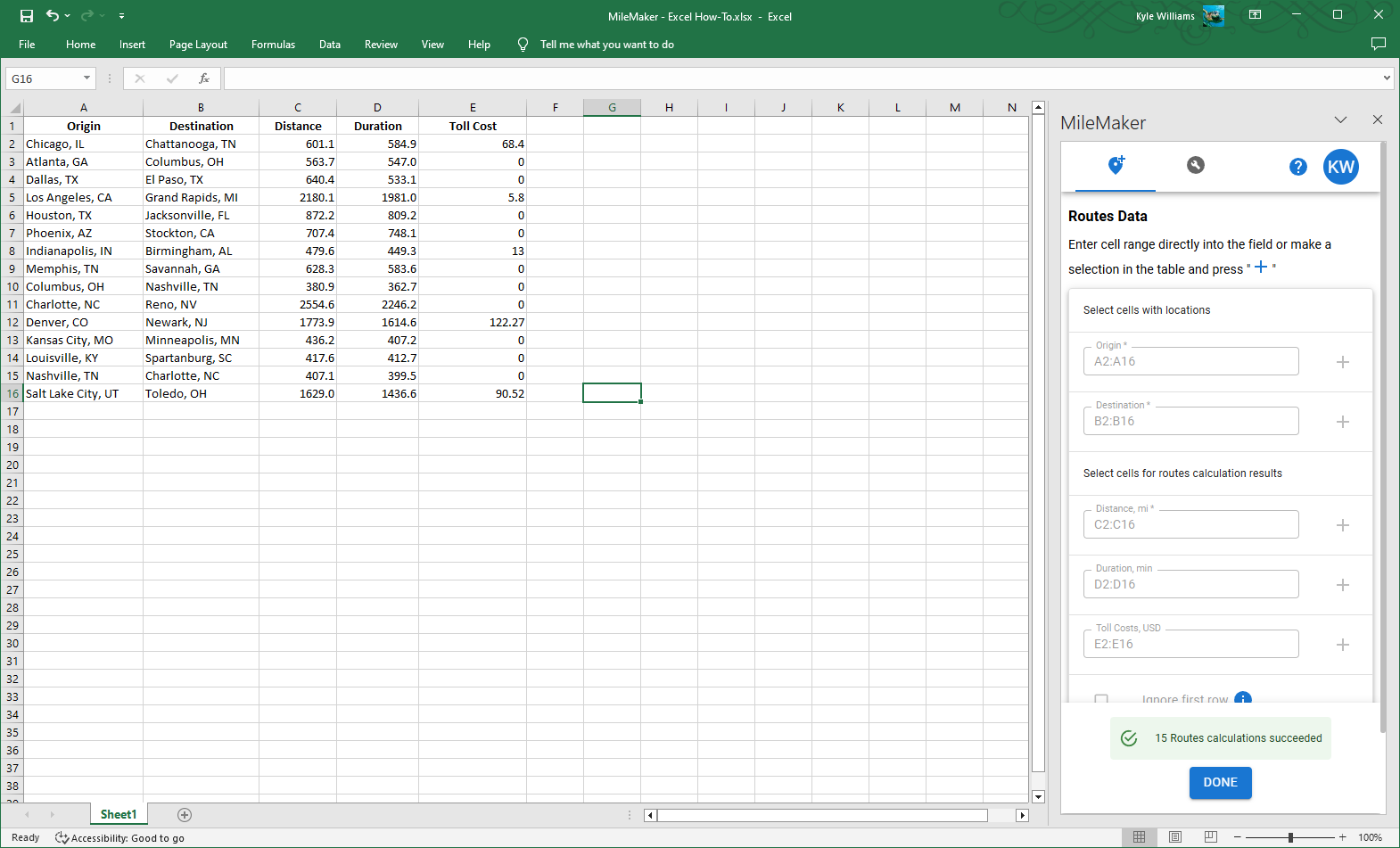
Task: Click the Save icon in the title bar
Action: point(27,16)
